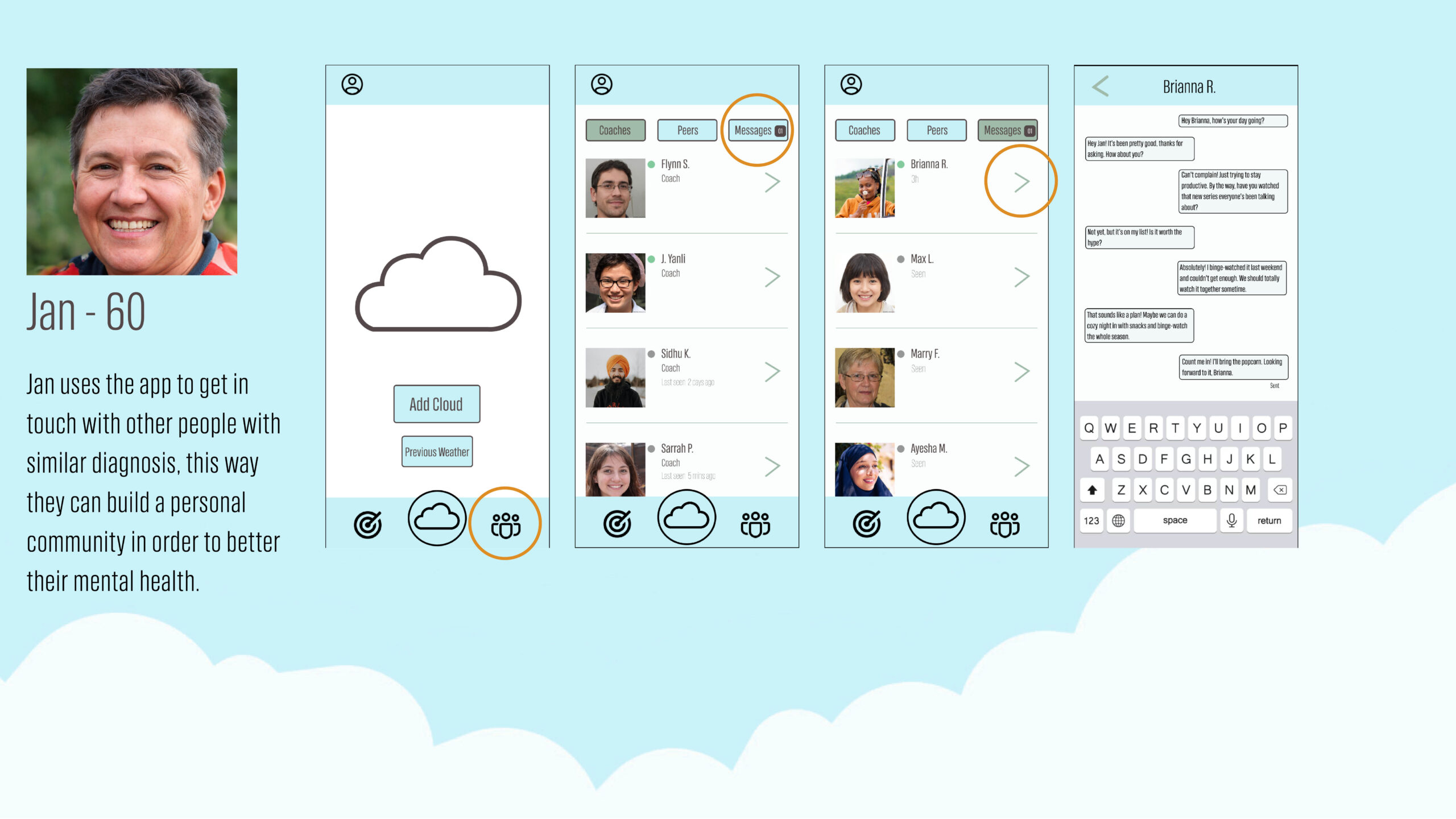Select the Messages tab with notification badge
The width and height of the screenshot is (1456, 819).
(758, 129)
